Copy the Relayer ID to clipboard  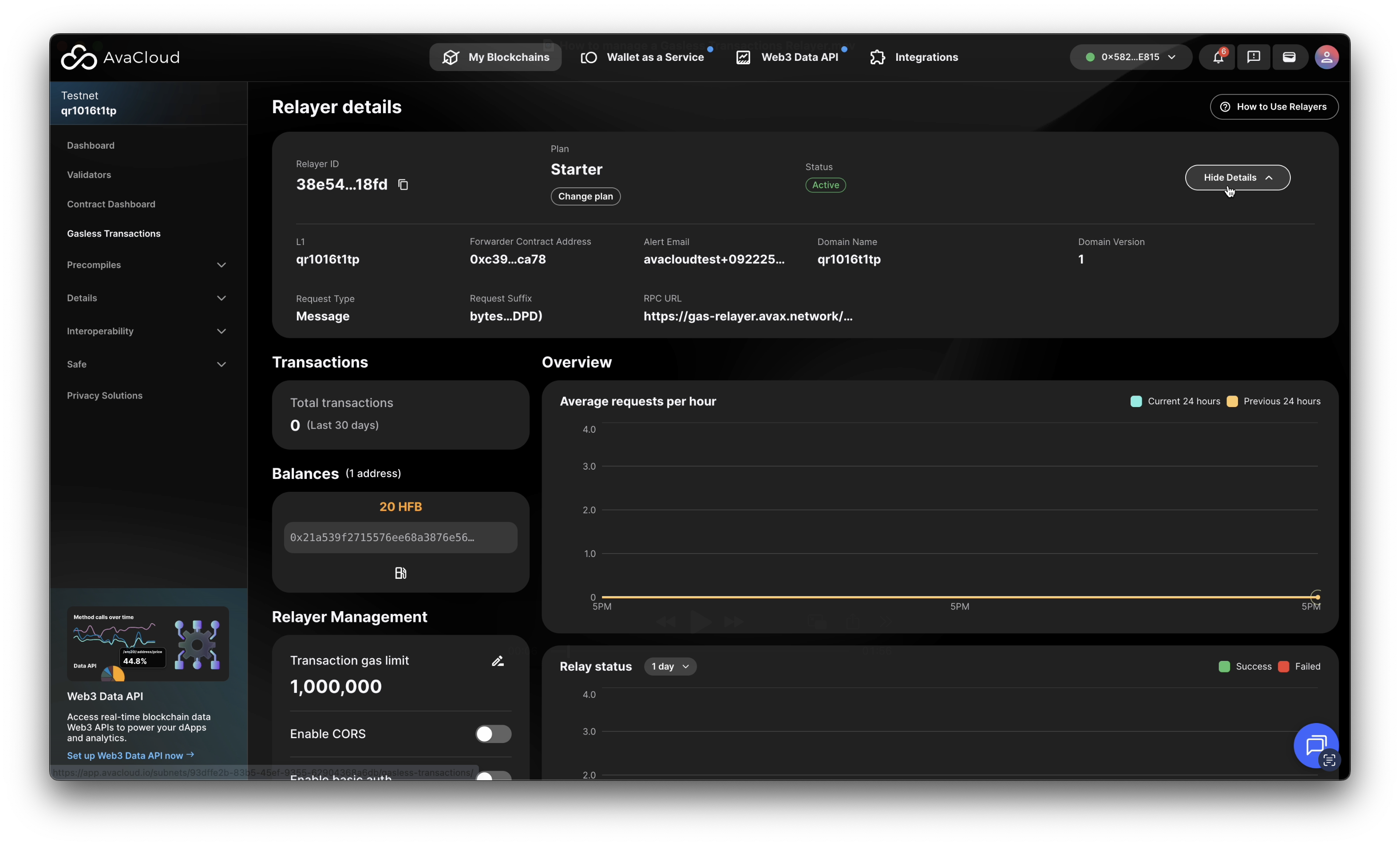403,185
